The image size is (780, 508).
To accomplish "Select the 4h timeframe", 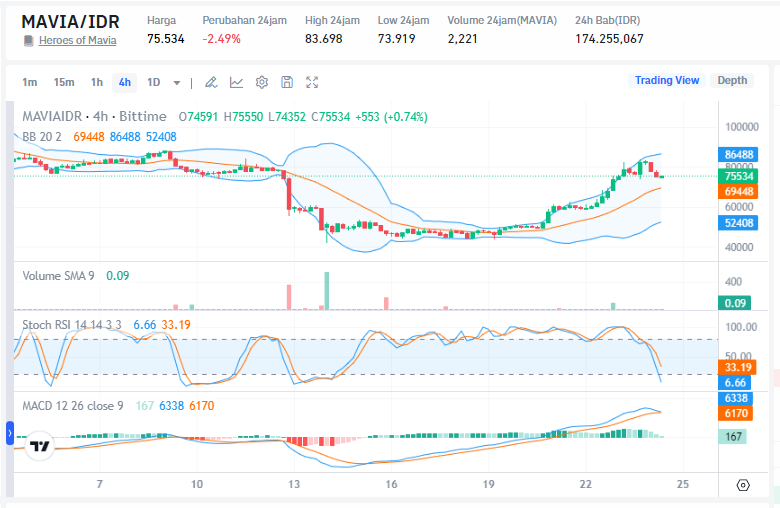I will point(124,82).
